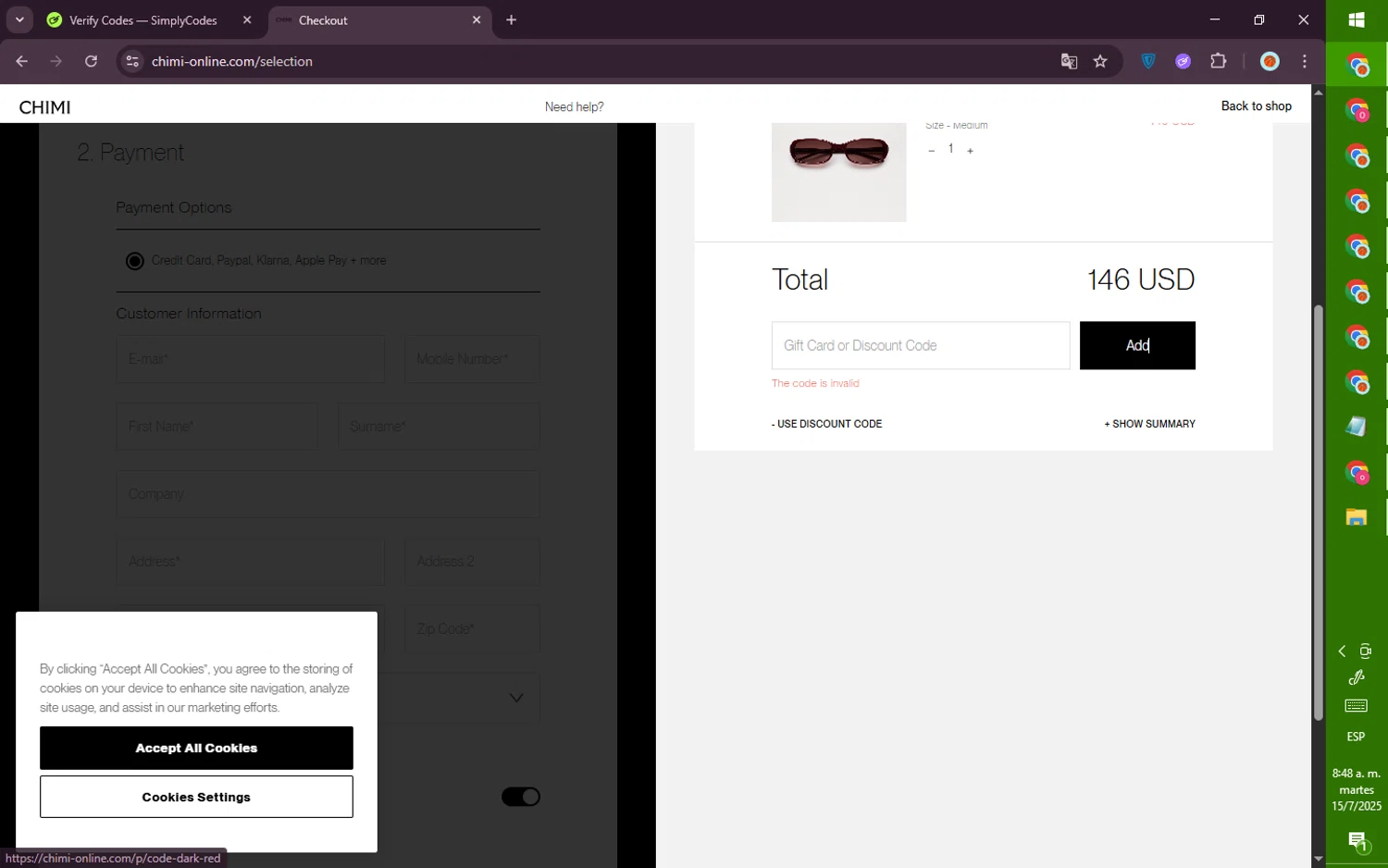This screenshot has width=1388, height=868.
Task: Select the Checkout tab
Action: (x=370, y=20)
